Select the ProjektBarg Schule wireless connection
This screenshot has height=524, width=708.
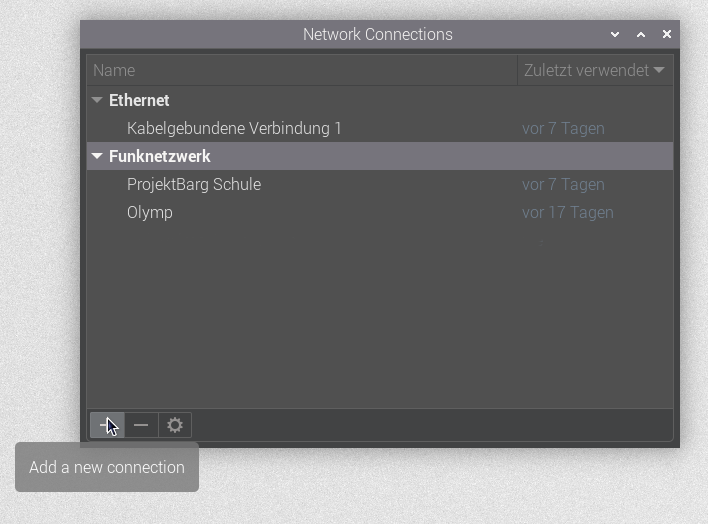[194, 184]
